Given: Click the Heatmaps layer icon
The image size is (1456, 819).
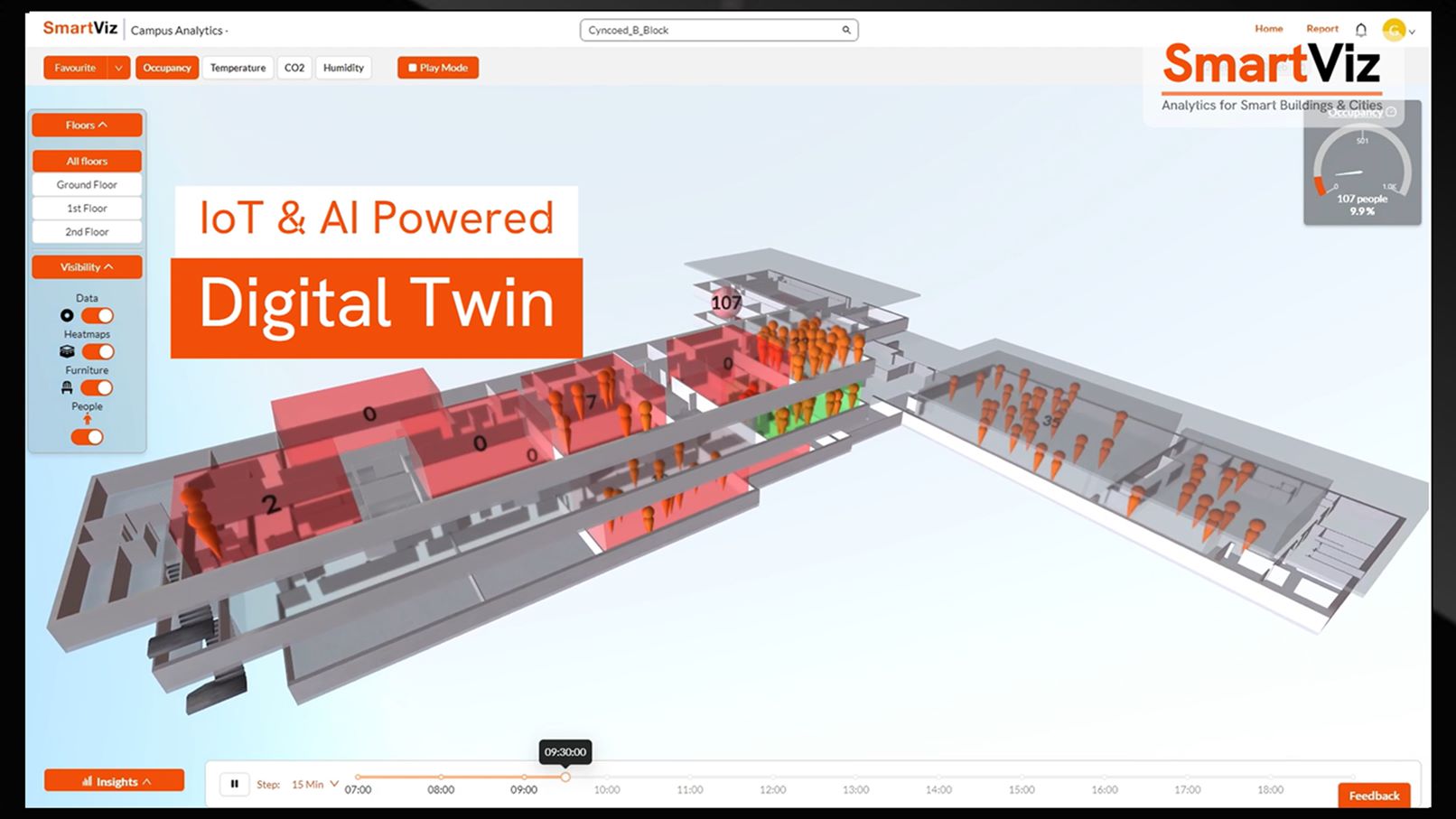Looking at the screenshot, I should (x=67, y=351).
